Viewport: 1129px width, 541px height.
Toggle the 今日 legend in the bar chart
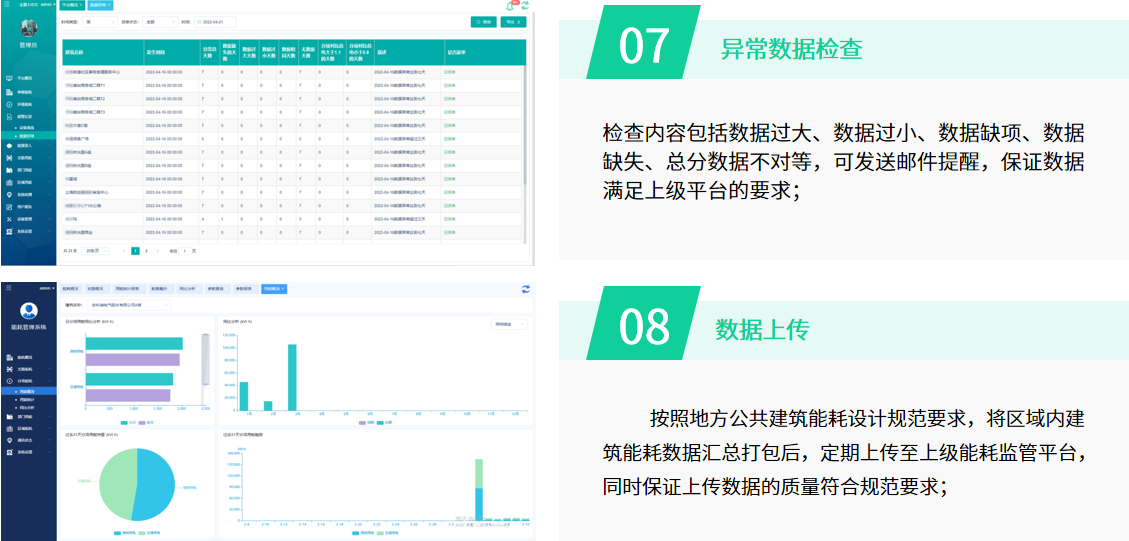[126, 422]
